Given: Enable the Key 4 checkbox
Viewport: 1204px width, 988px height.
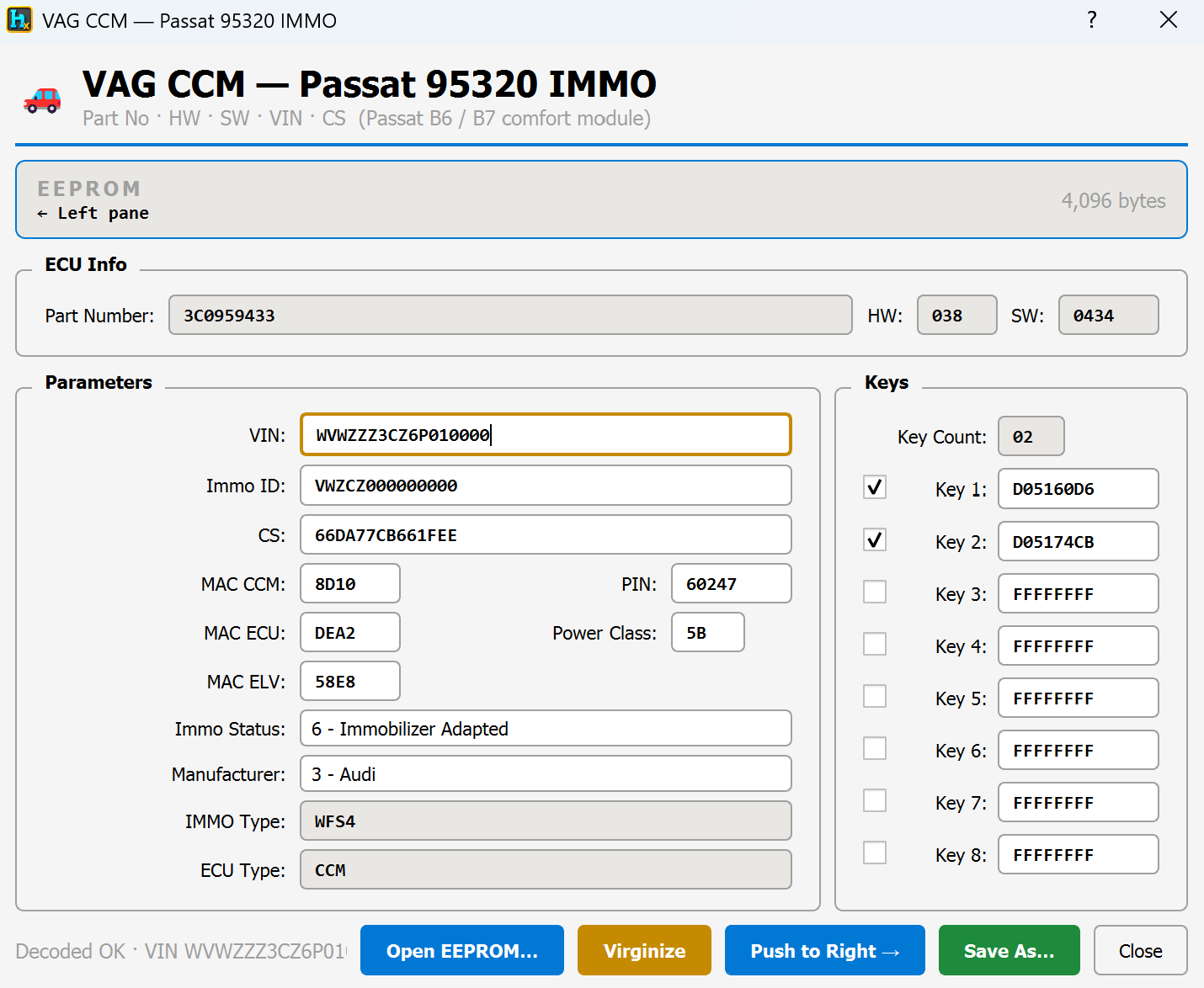Looking at the screenshot, I should click(875, 644).
